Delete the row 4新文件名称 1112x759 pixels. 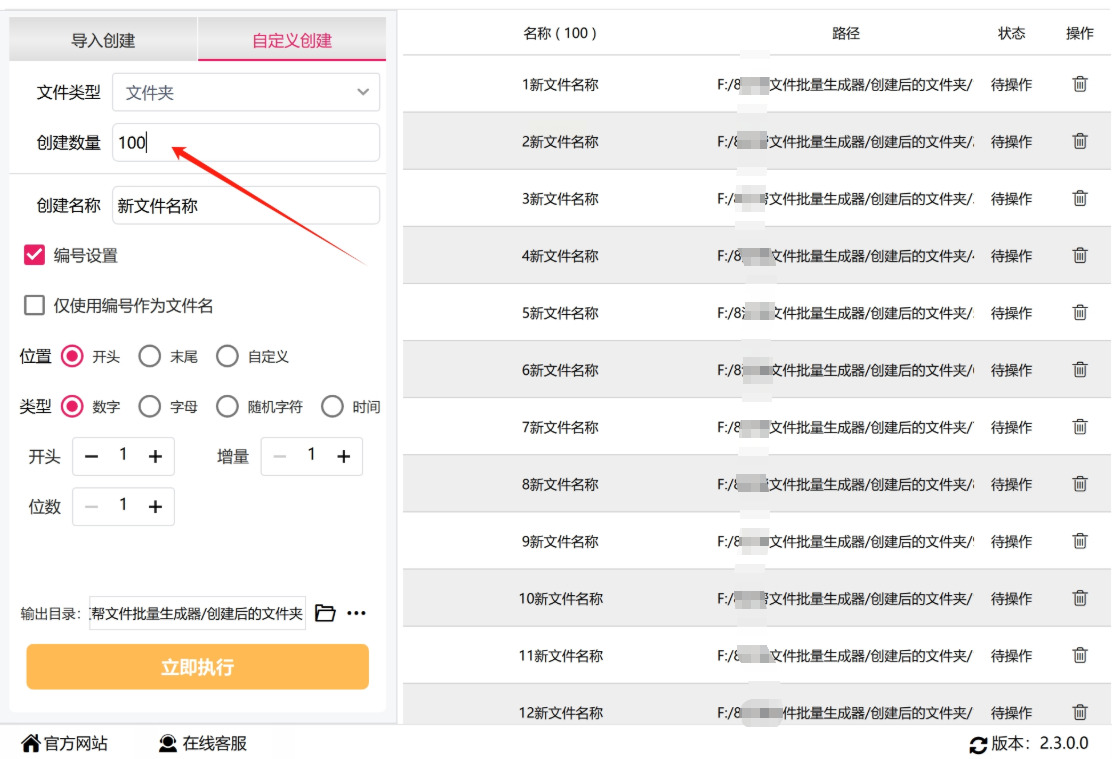click(x=1079, y=255)
